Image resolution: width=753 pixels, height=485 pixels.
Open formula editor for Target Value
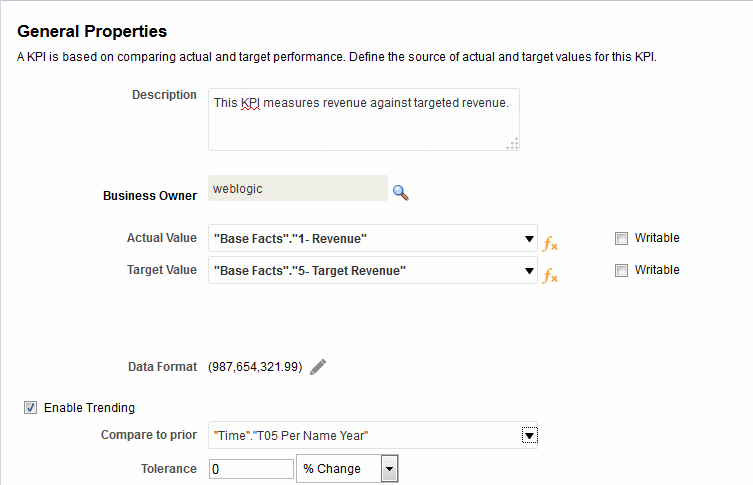tap(550, 276)
